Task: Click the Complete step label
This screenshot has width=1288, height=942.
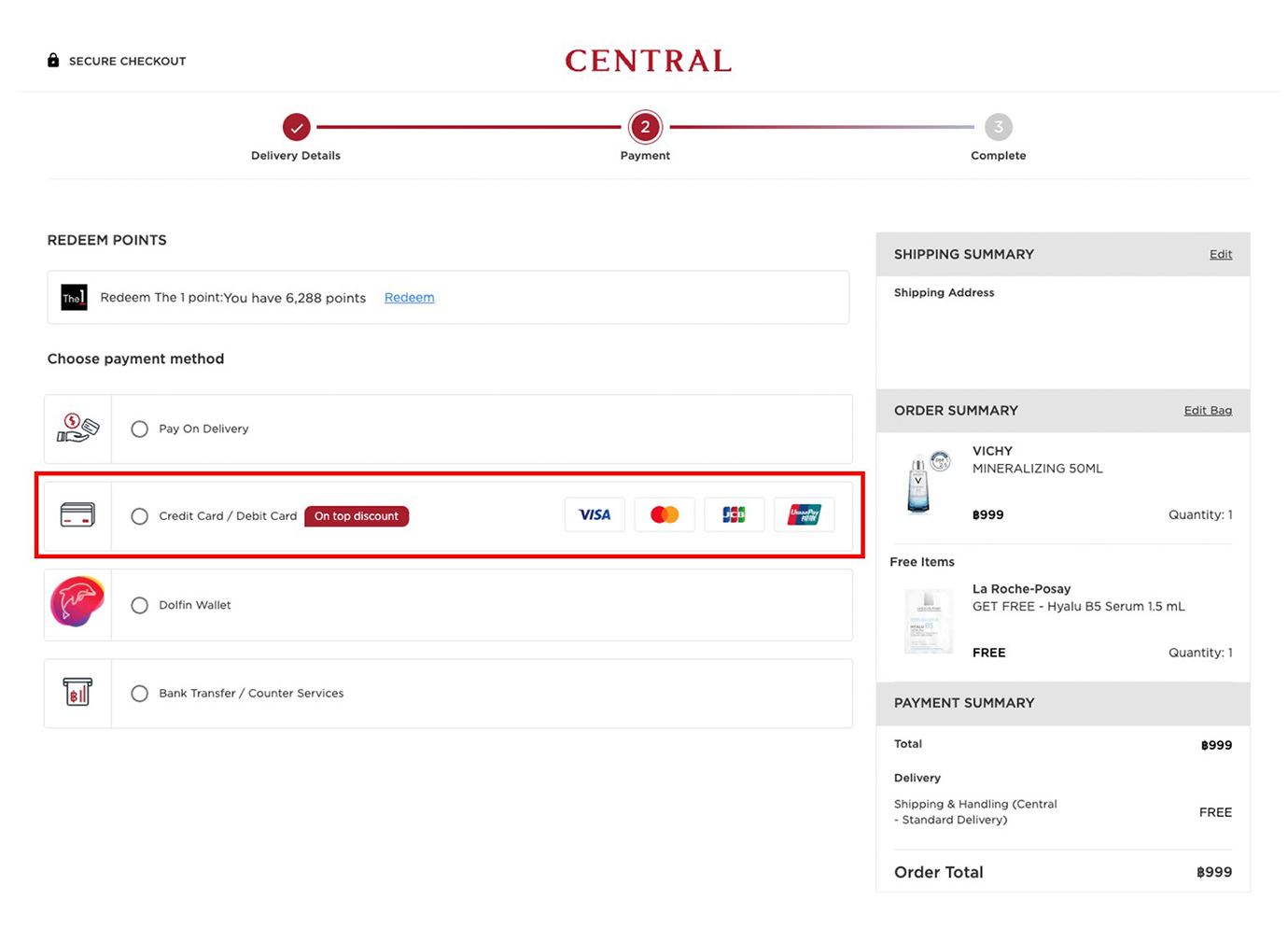Action: pyautogui.click(x=998, y=156)
